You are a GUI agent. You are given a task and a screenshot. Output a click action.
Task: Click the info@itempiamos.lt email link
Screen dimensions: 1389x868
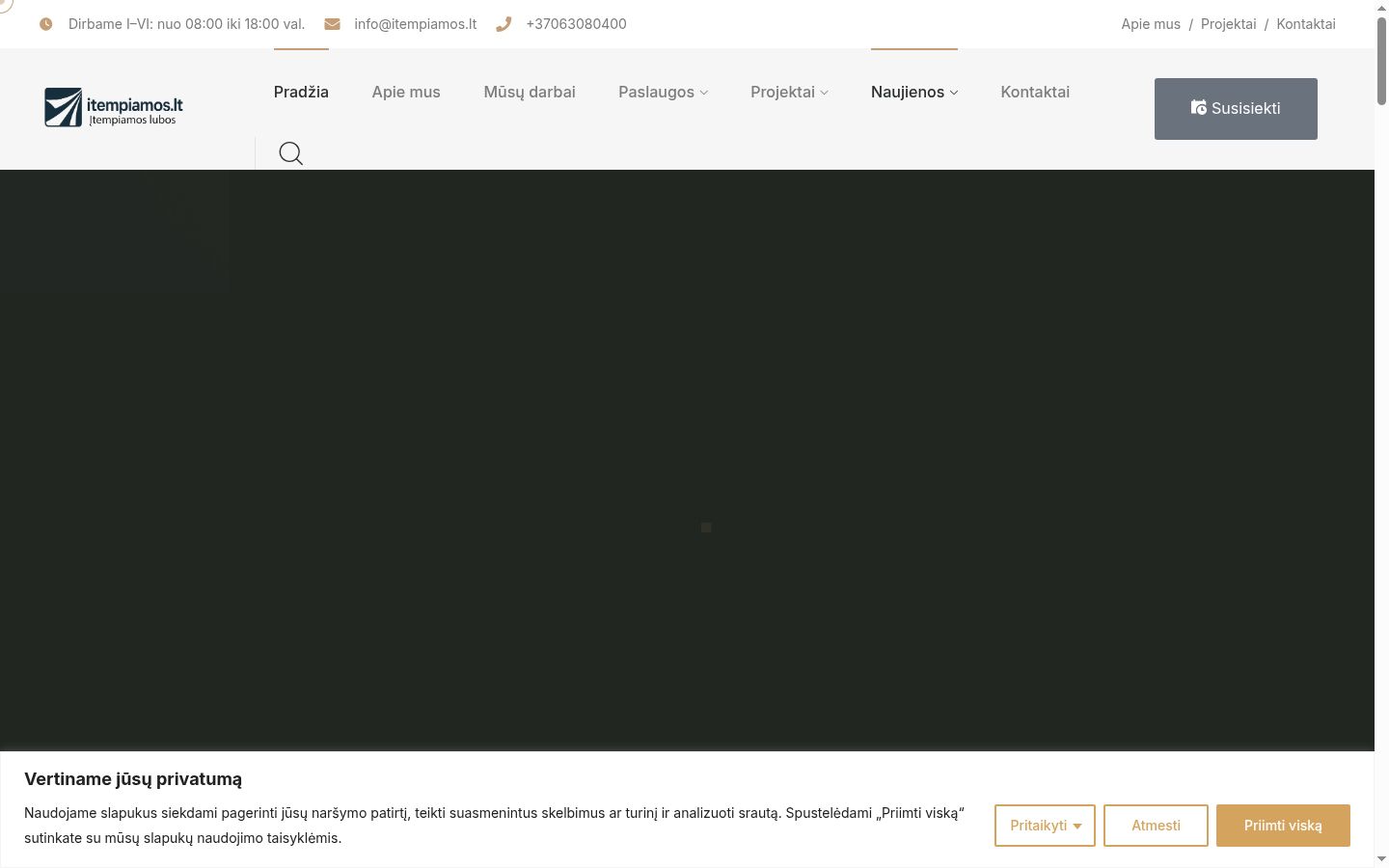tap(416, 24)
